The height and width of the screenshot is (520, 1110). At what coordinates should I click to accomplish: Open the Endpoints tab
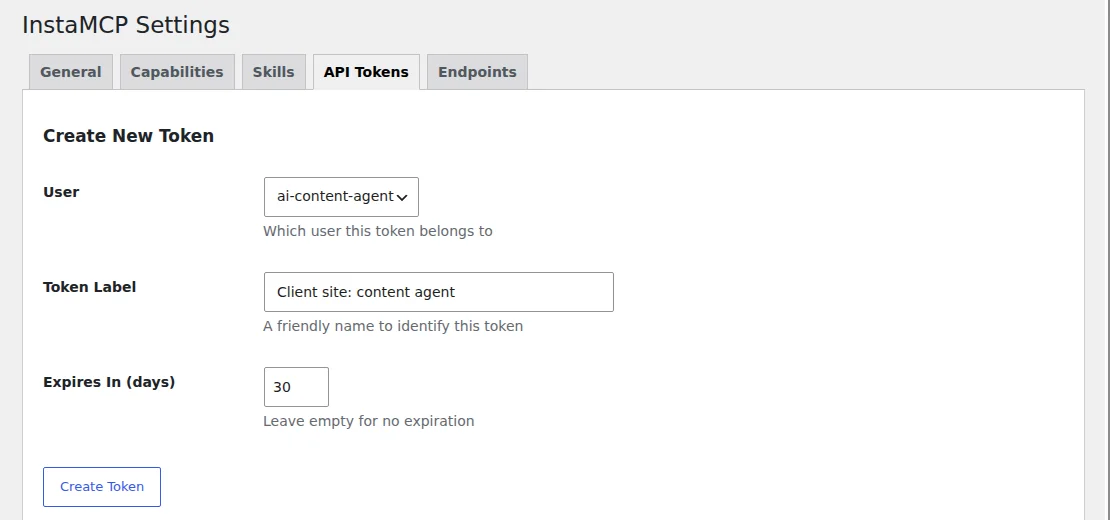(477, 72)
